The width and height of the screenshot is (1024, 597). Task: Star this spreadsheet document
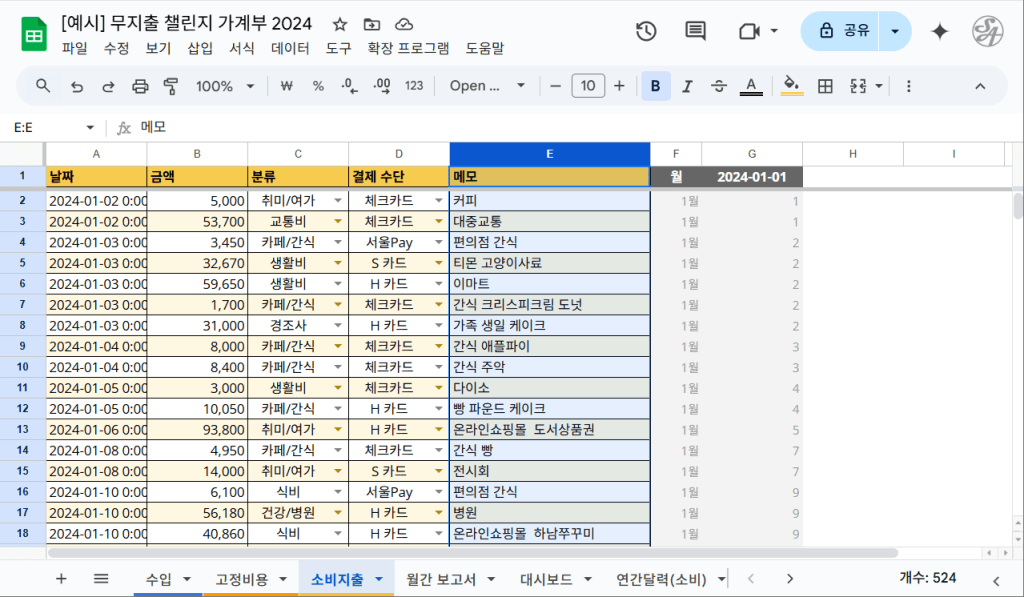click(340, 24)
